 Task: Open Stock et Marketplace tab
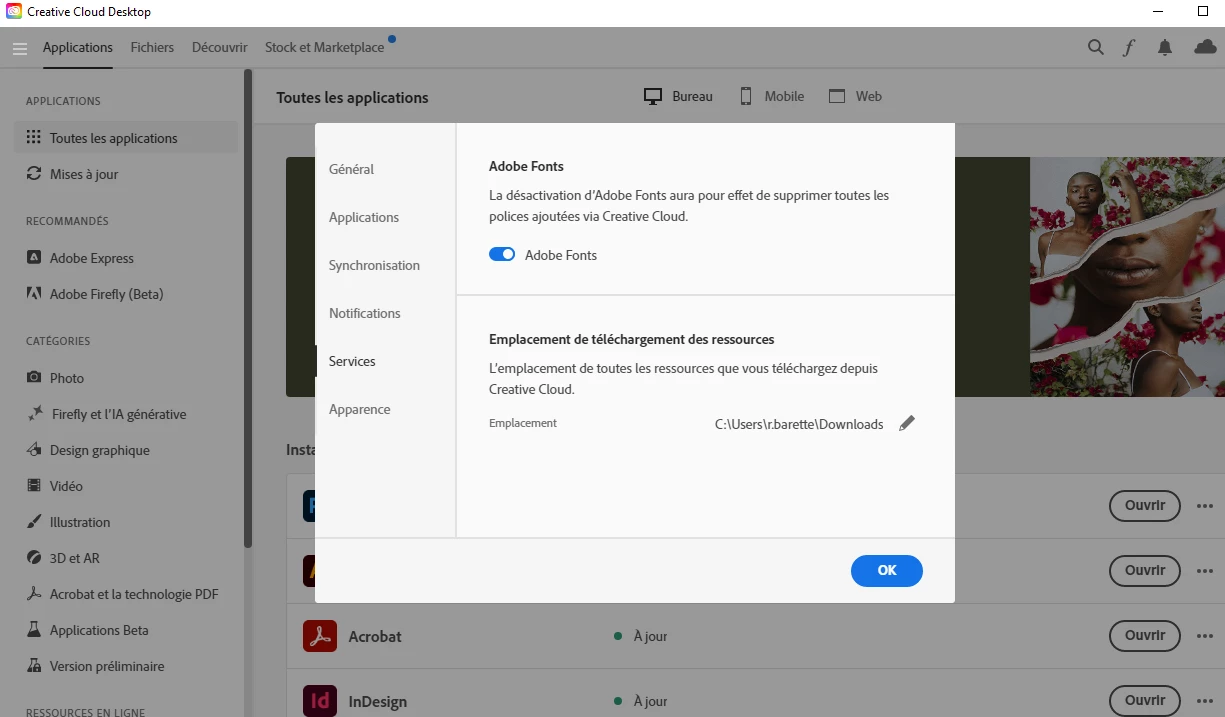[324, 47]
